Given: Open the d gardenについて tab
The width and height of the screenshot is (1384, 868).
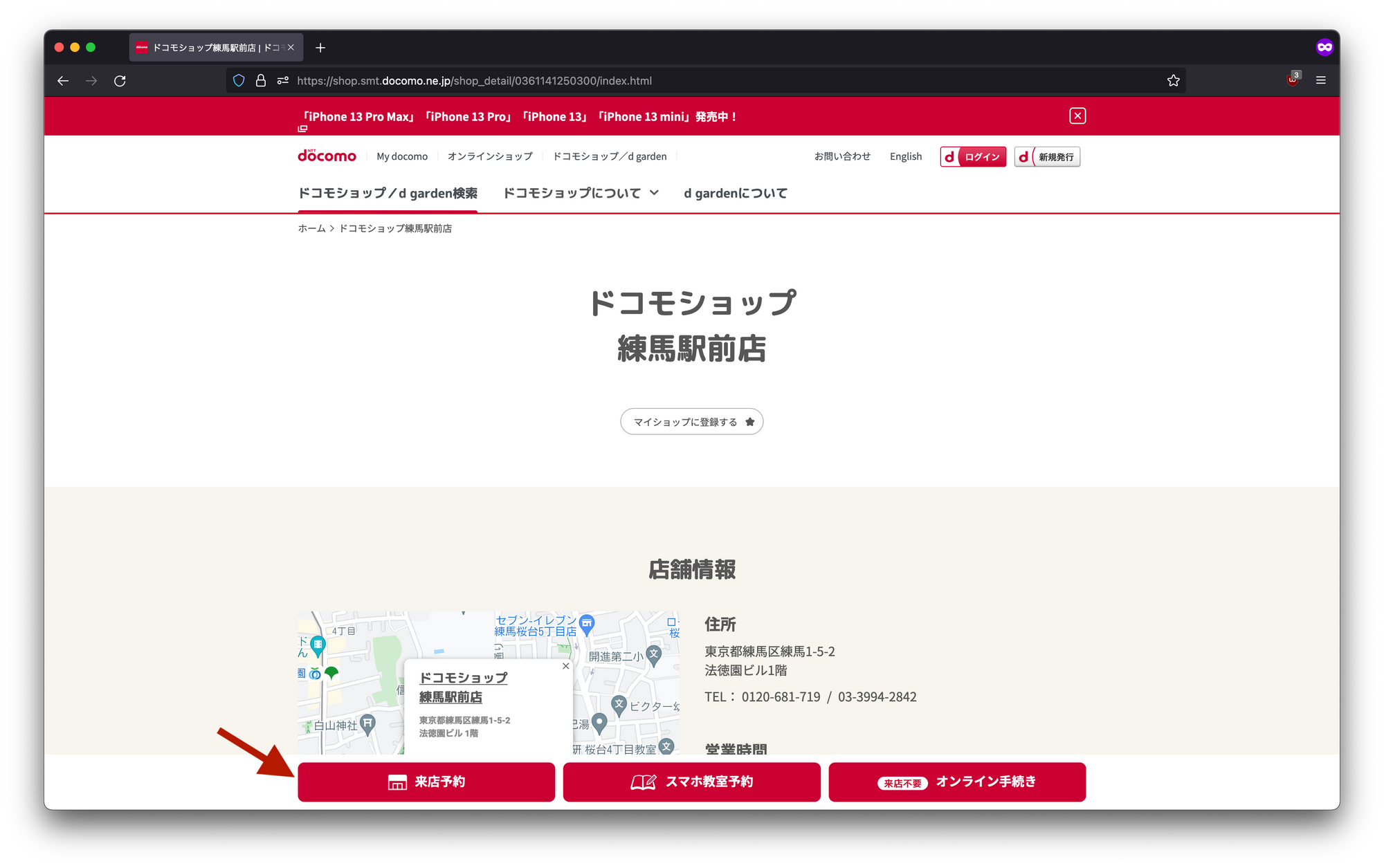Looking at the screenshot, I should [735, 193].
